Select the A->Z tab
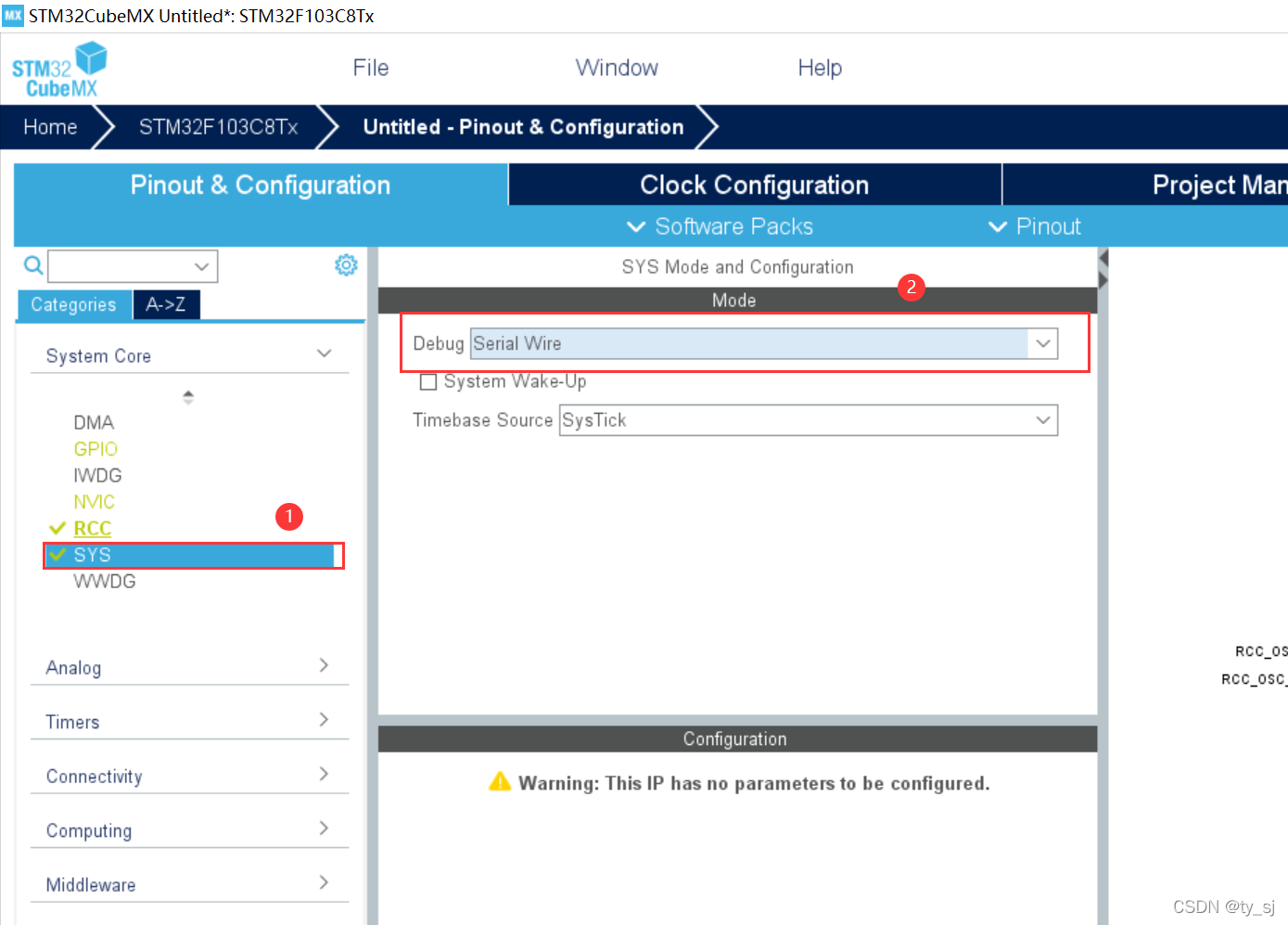Viewport: 1288px width, 925px height. tap(166, 304)
